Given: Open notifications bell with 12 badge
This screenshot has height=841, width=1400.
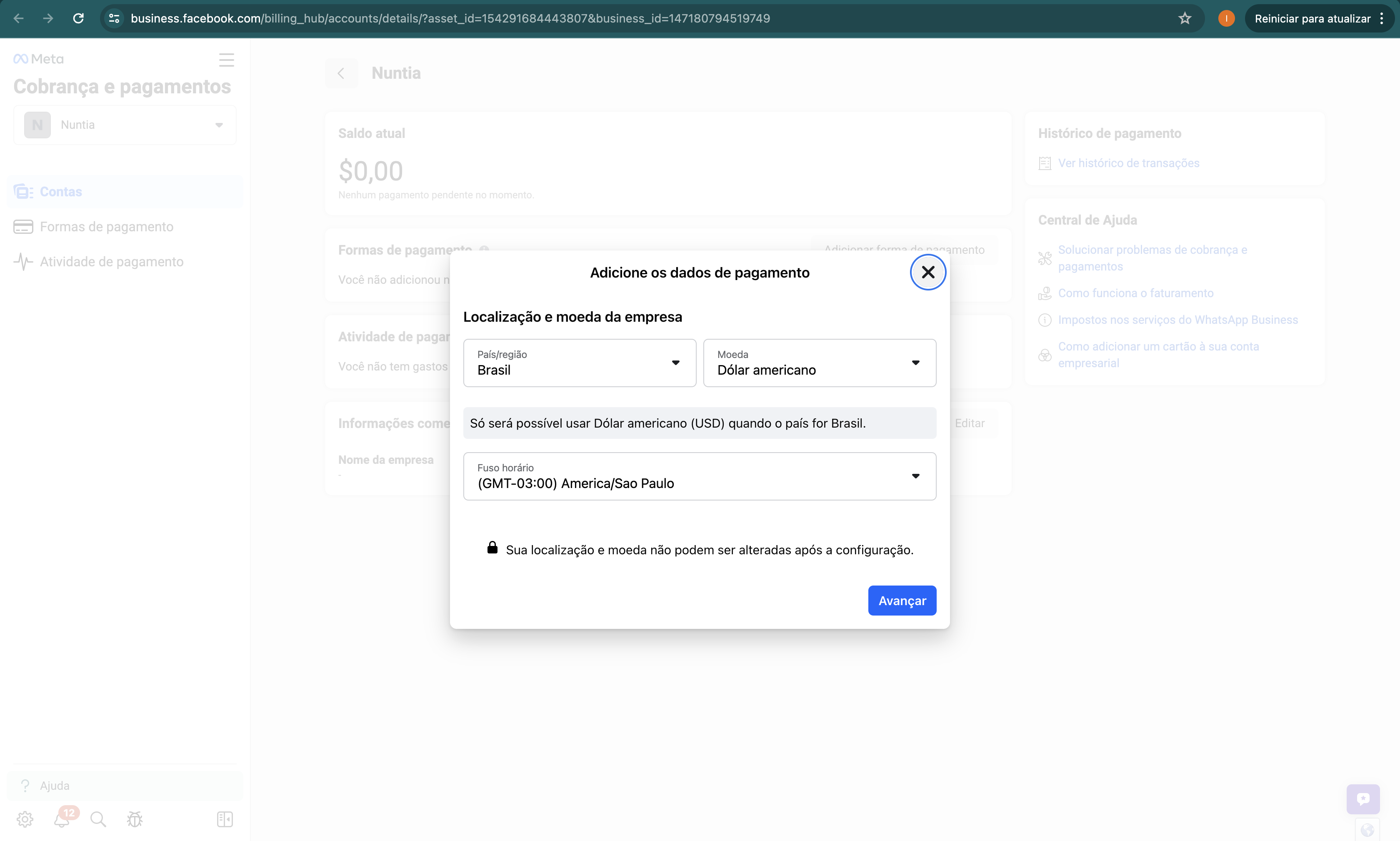Looking at the screenshot, I should 62,819.
